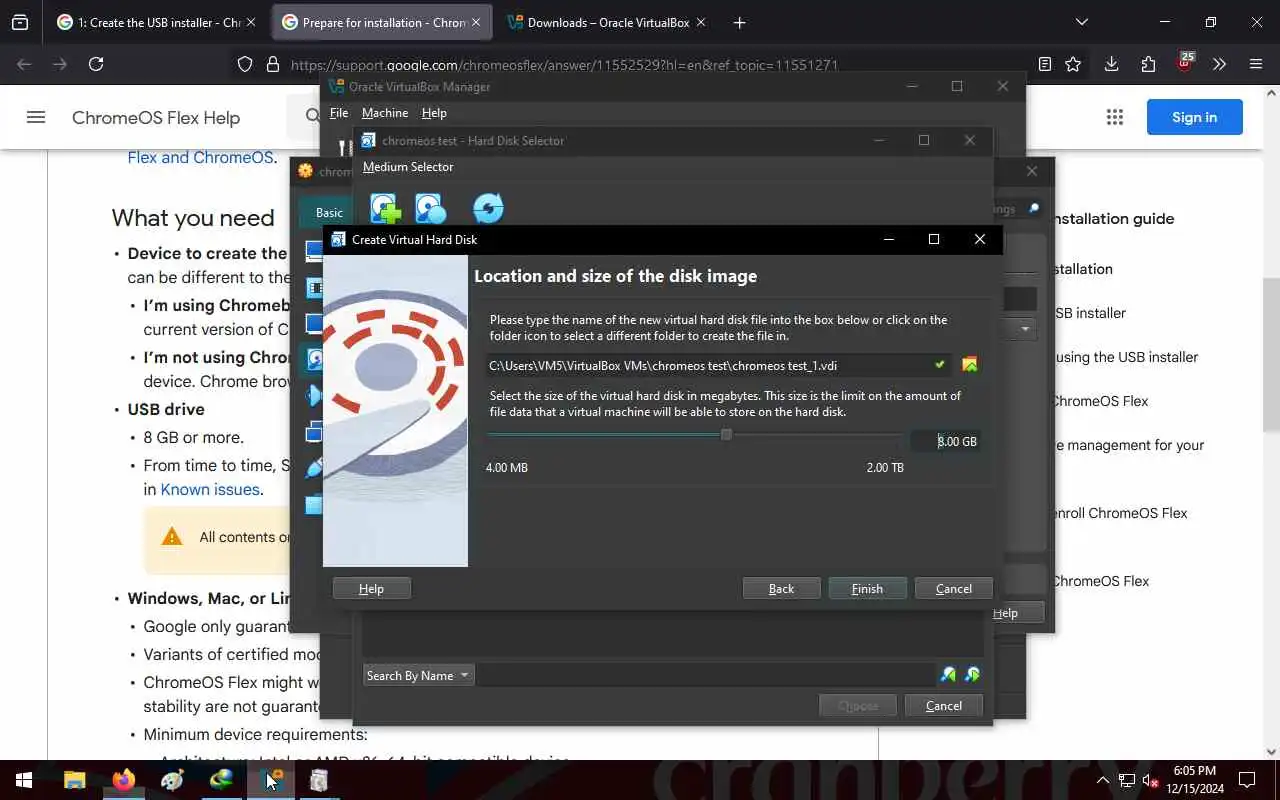Open the Firefox application menu
Image resolution: width=1280 pixels, height=800 pixels.
coord(1256,64)
